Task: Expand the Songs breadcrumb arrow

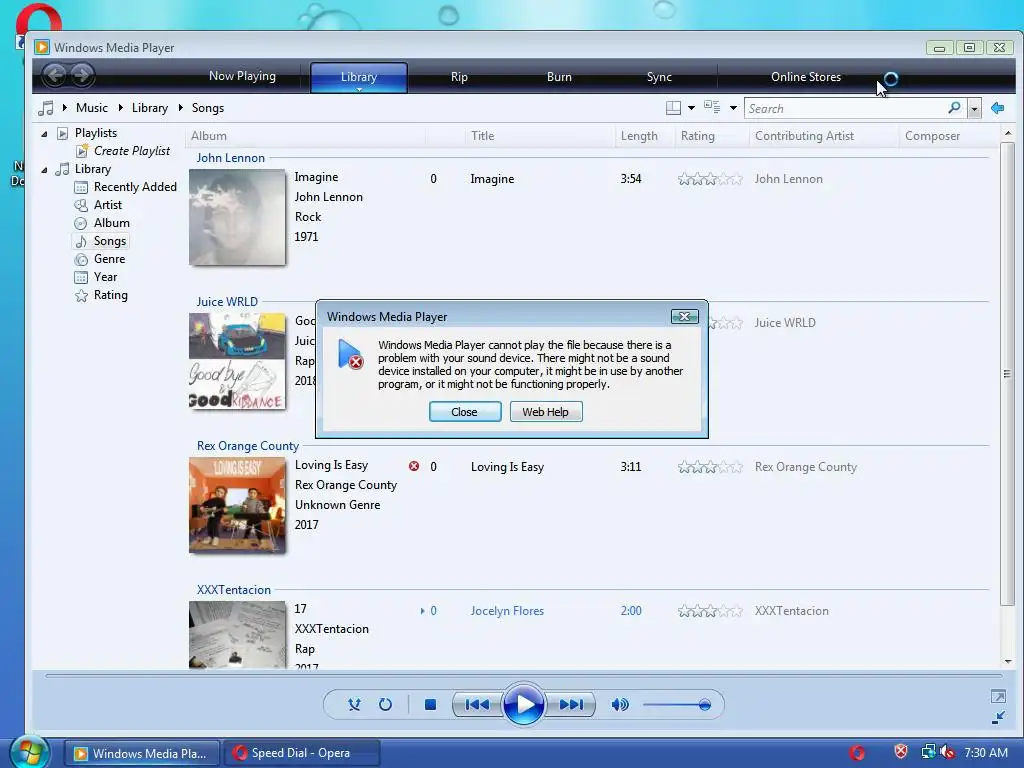Action: pos(181,108)
